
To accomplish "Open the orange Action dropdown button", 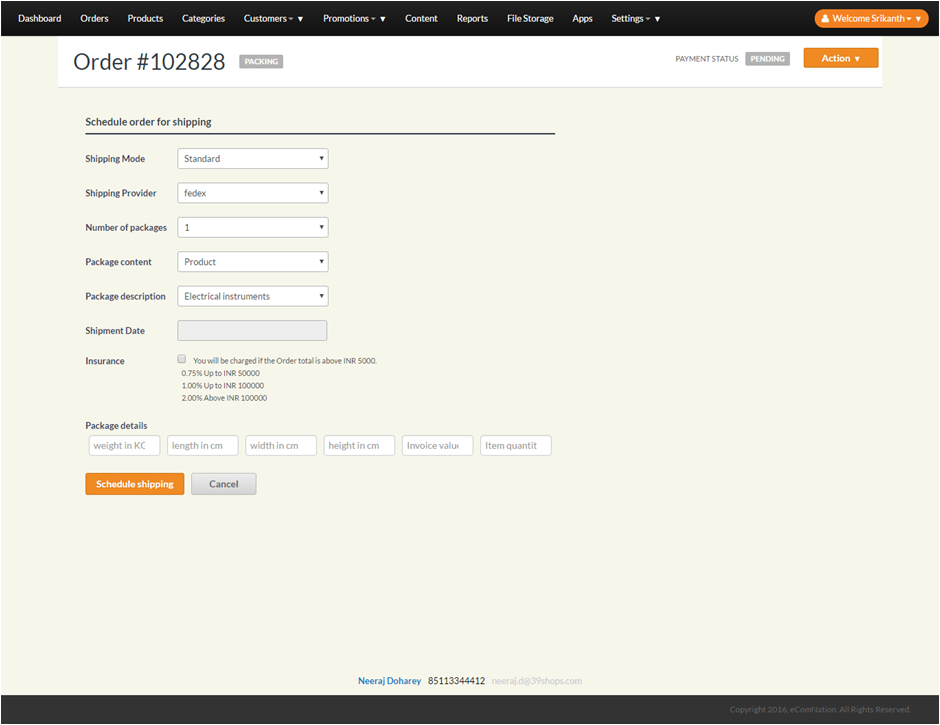I will point(840,58).
